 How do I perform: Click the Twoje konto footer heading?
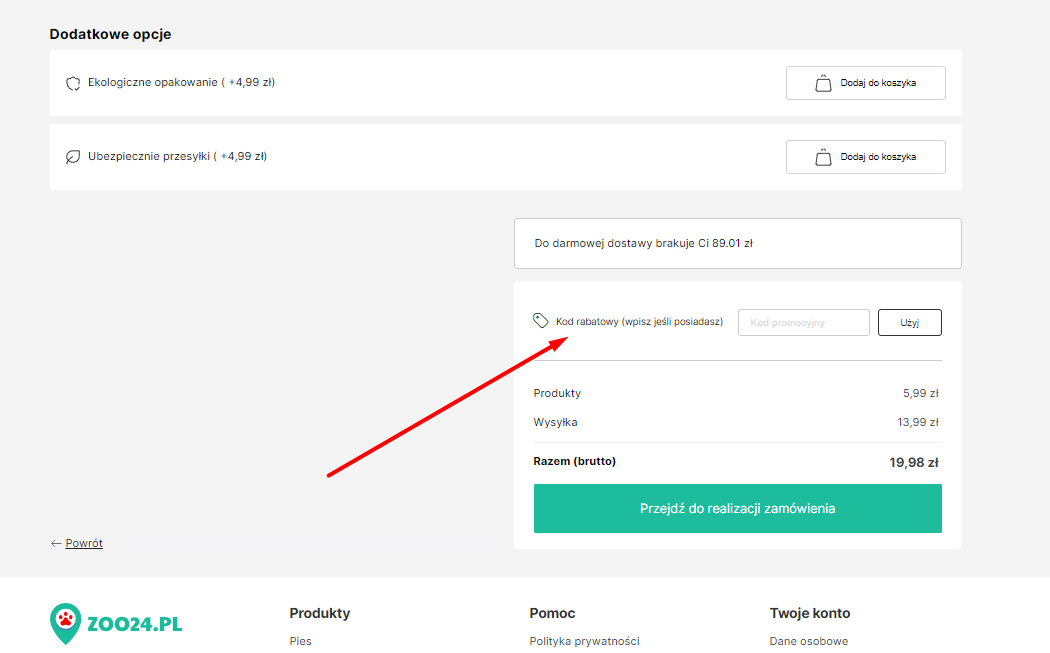[810, 613]
